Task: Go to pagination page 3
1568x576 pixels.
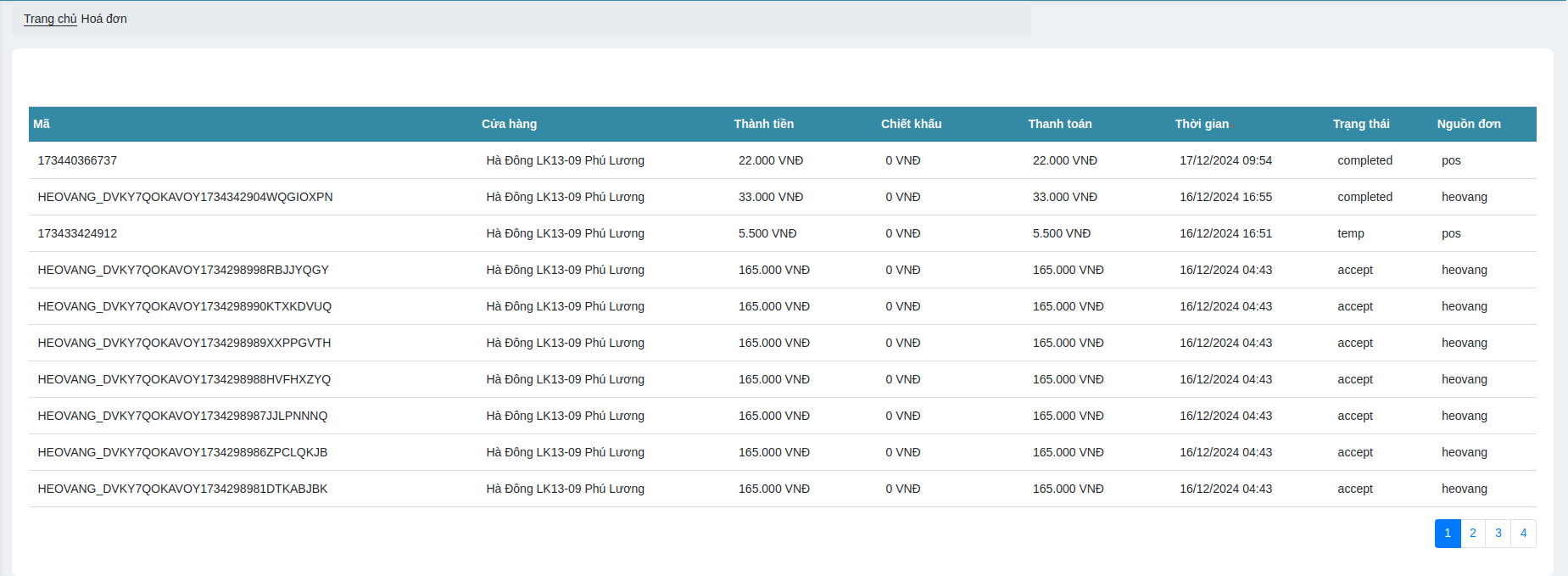Action: pos(1498,533)
